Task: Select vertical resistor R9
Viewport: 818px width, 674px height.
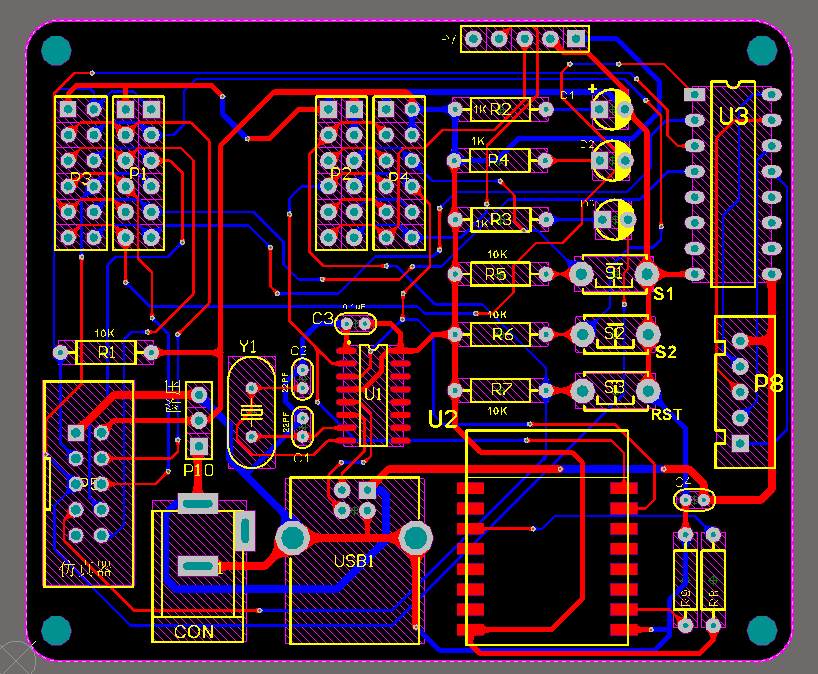Action: (x=685, y=580)
